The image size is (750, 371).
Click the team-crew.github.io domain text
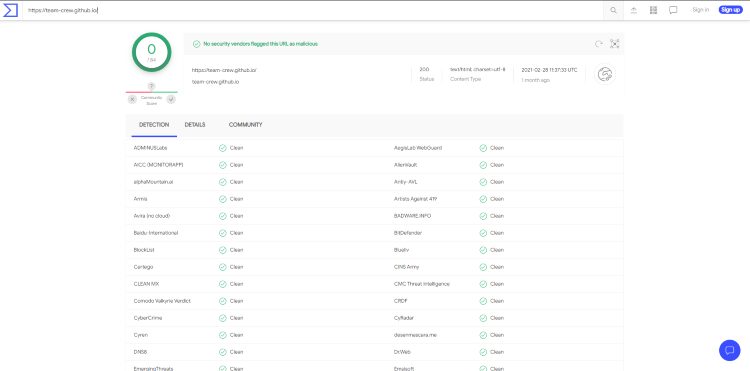tap(215, 82)
